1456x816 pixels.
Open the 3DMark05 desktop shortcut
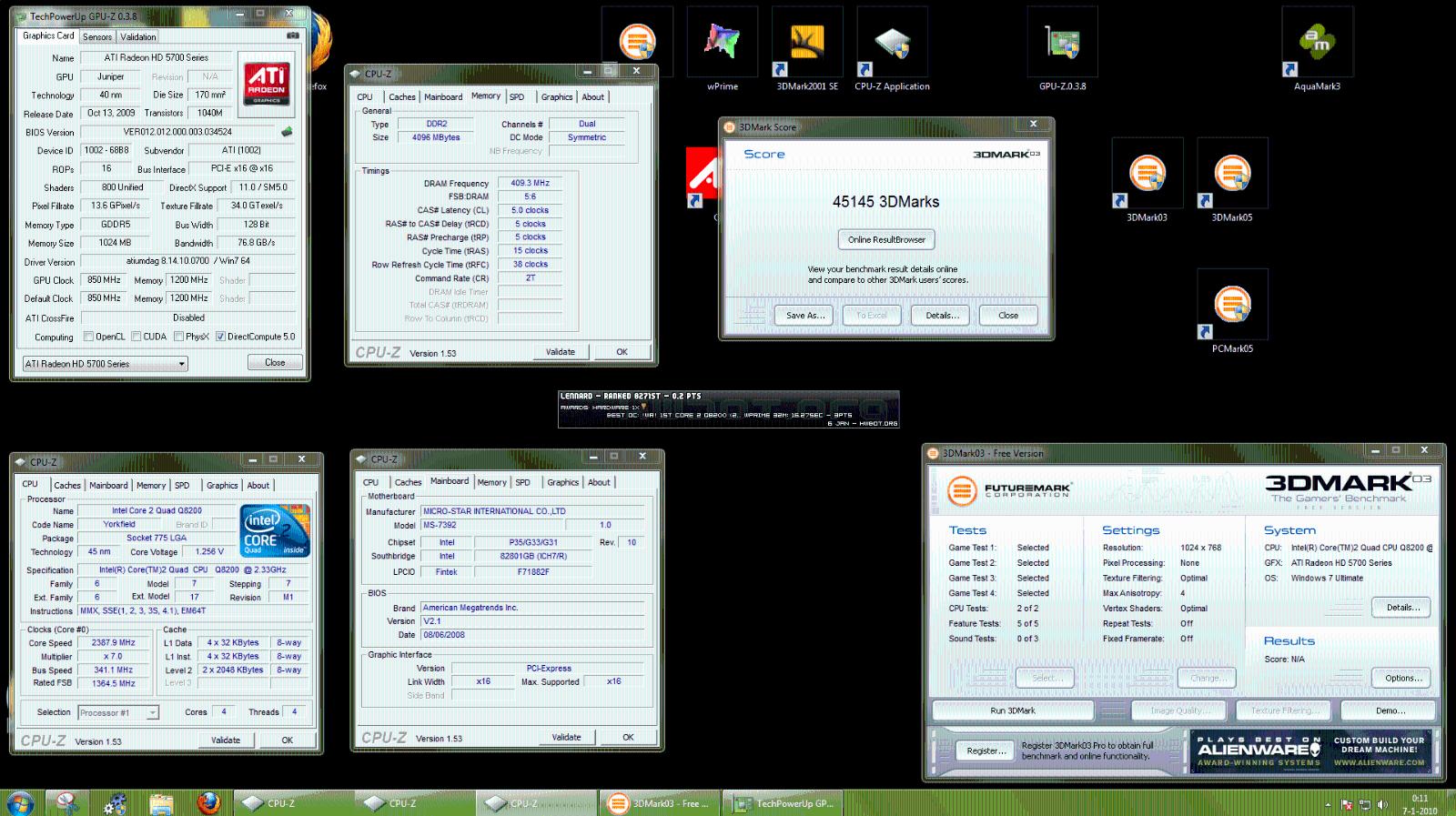point(1232,181)
